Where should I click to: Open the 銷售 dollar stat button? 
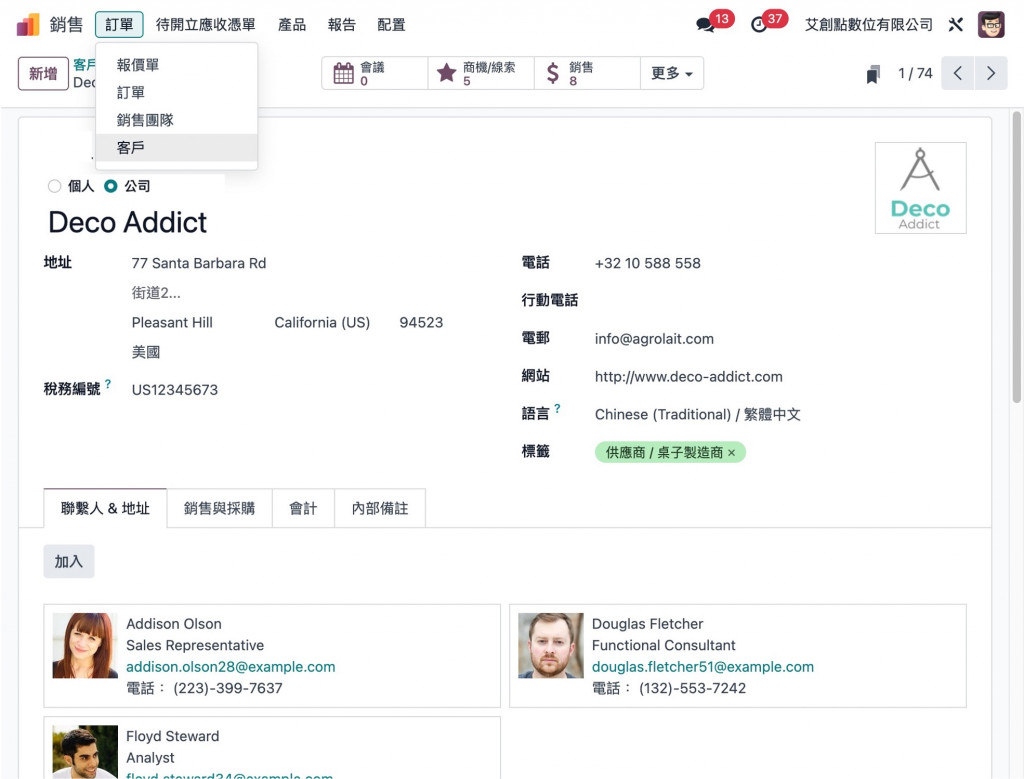pos(586,73)
